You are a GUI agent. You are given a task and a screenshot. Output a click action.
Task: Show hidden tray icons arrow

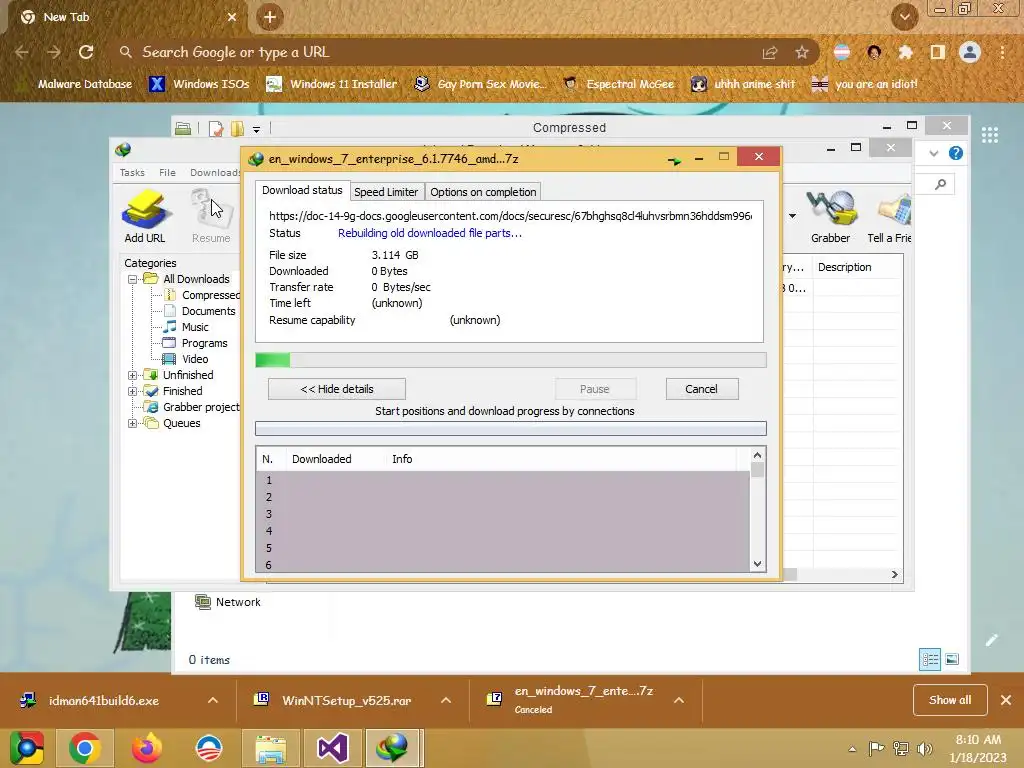pyautogui.click(x=852, y=750)
